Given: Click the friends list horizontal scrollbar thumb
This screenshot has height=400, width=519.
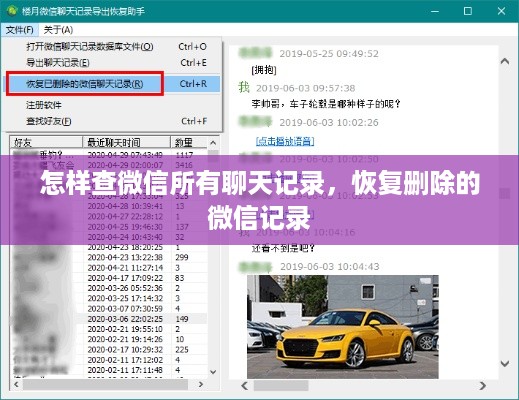Looking at the screenshot, I should click(x=105, y=384).
